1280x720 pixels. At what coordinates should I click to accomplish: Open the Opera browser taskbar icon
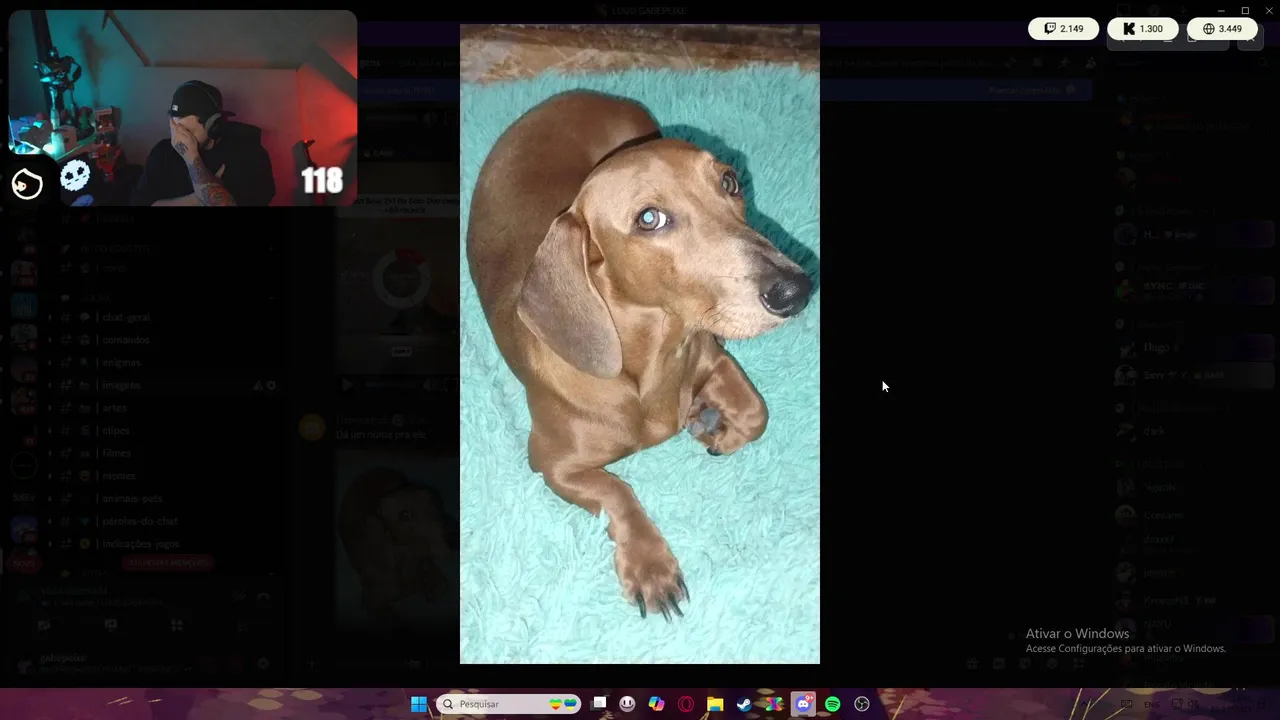[x=686, y=704]
